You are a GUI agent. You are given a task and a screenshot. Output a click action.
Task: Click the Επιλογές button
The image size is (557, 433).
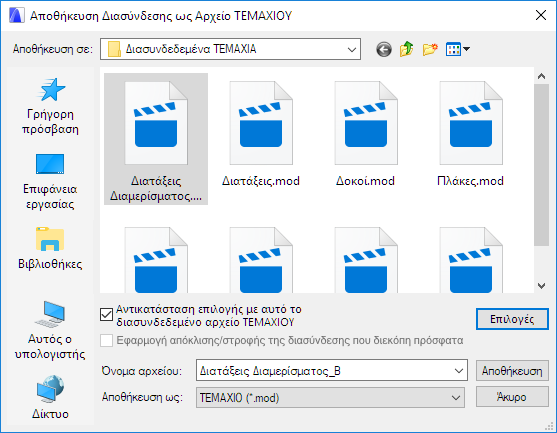point(512,319)
